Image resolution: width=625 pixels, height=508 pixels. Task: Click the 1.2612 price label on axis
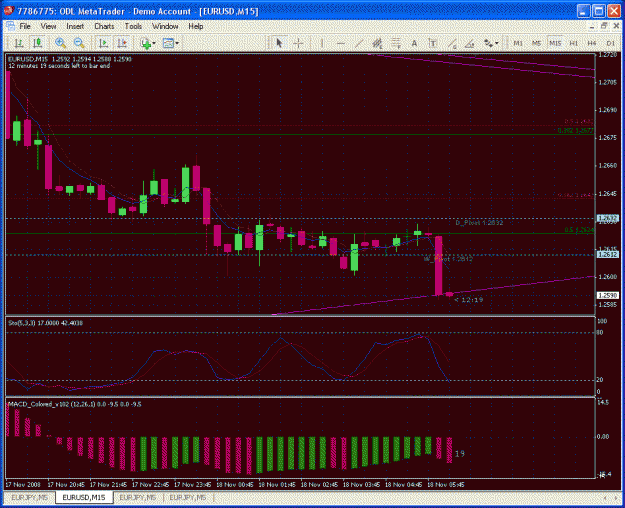pyautogui.click(x=607, y=254)
